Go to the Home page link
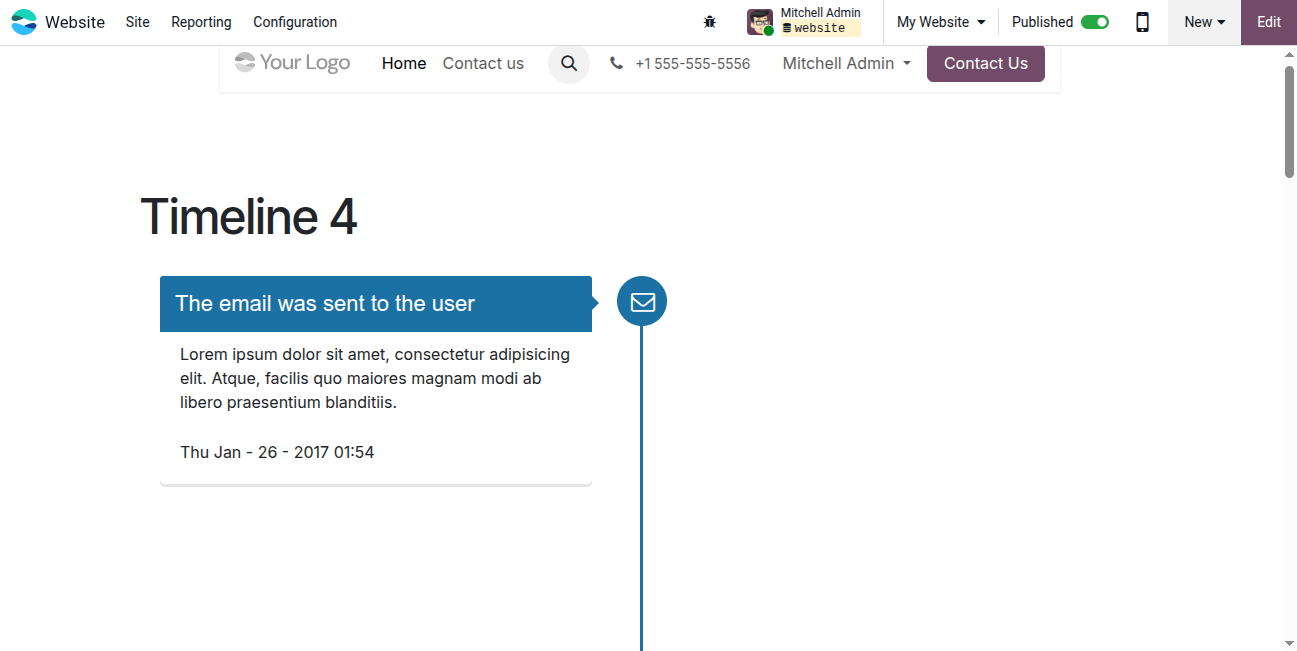Image resolution: width=1297 pixels, height=651 pixels. click(404, 63)
